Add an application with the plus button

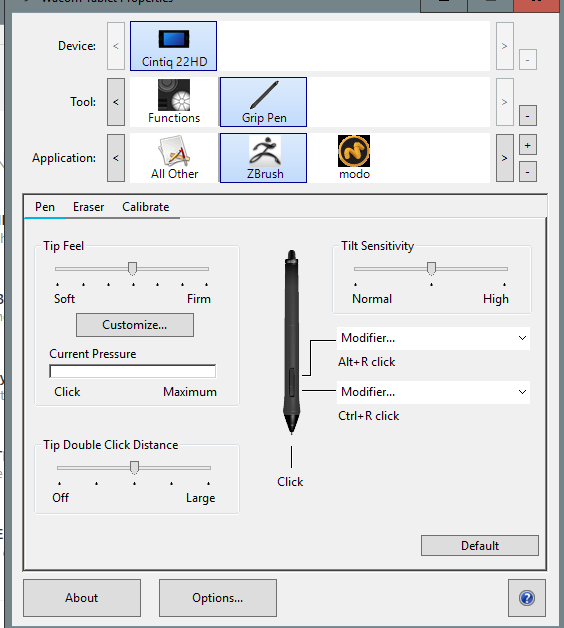coord(528,146)
